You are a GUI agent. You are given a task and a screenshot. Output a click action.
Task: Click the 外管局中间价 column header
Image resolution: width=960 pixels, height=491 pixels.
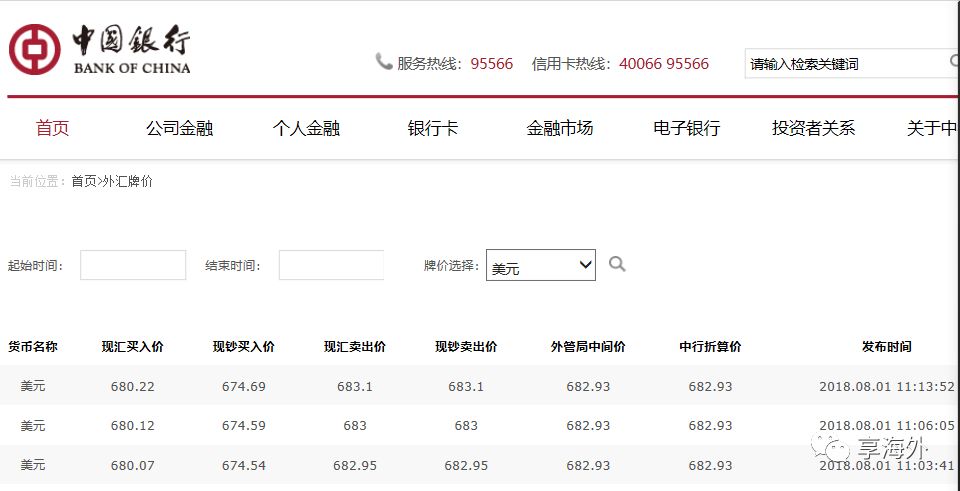(588, 347)
